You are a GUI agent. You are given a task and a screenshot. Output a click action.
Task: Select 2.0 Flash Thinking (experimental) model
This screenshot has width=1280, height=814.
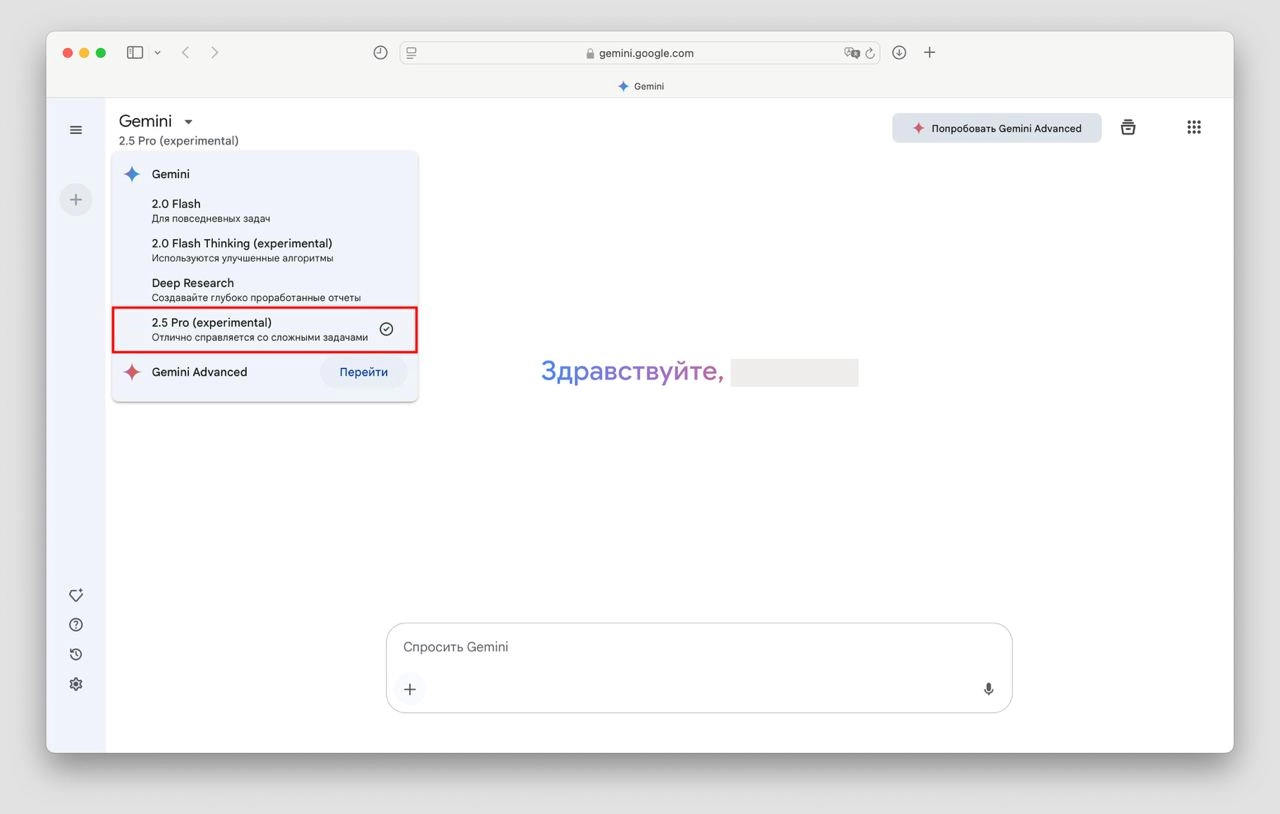coord(265,250)
